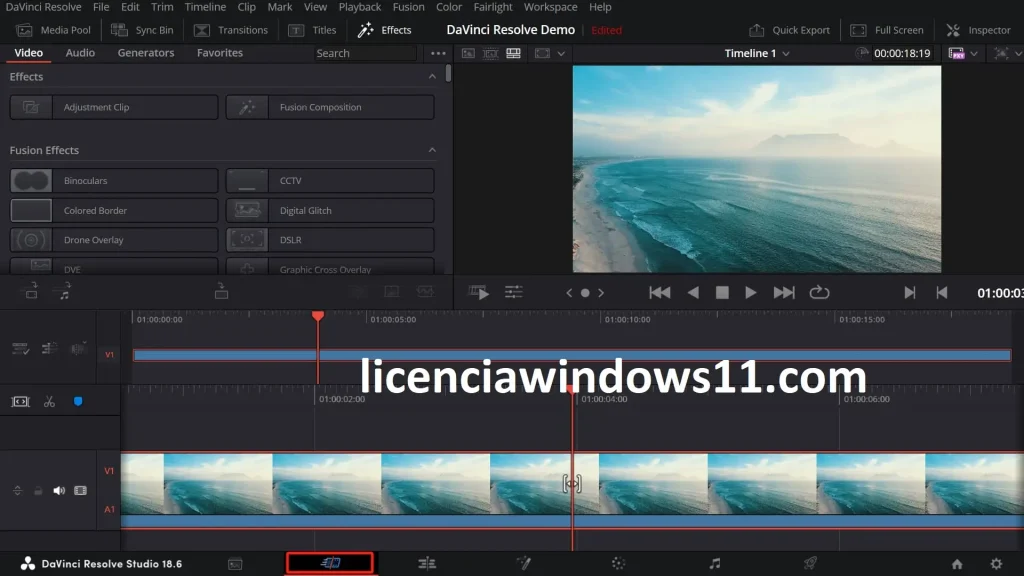The width and height of the screenshot is (1024, 576).
Task: Click the mark in point button
Action: pyautogui.click(x=909, y=293)
